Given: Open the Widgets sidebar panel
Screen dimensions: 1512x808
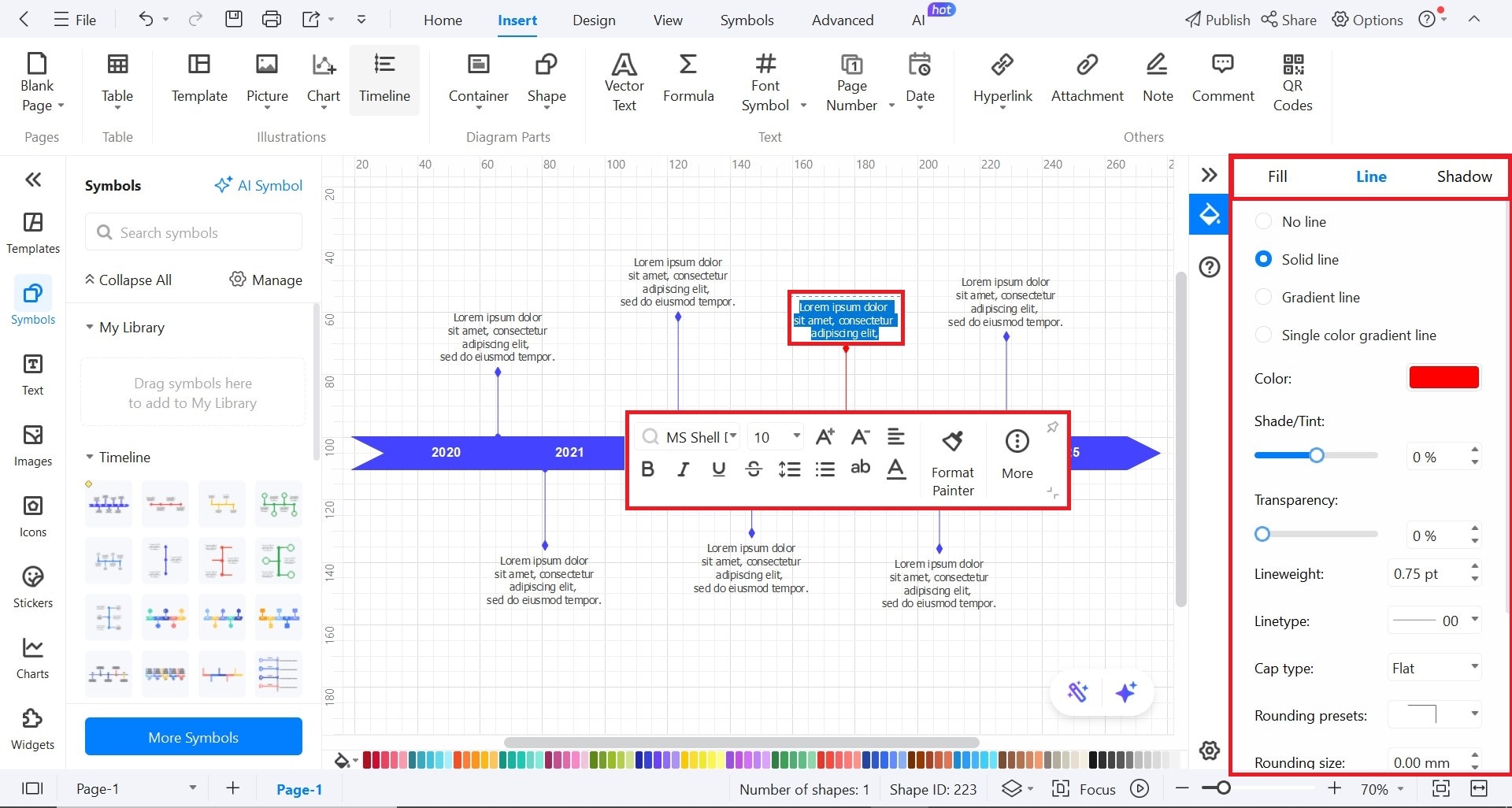Looking at the screenshot, I should (33, 729).
